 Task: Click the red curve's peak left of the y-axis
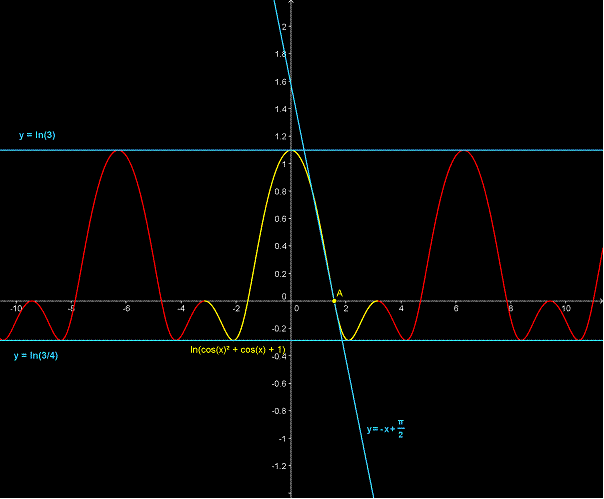pyautogui.click(x=118, y=151)
